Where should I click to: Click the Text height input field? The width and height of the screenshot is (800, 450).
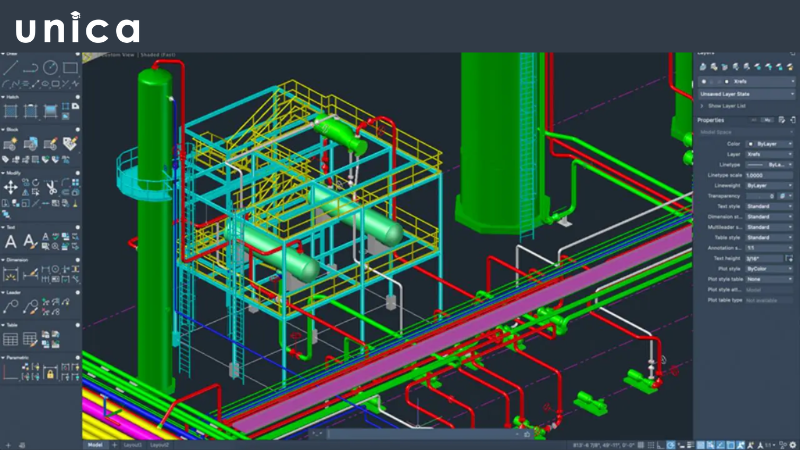pyautogui.click(x=764, y=258)
